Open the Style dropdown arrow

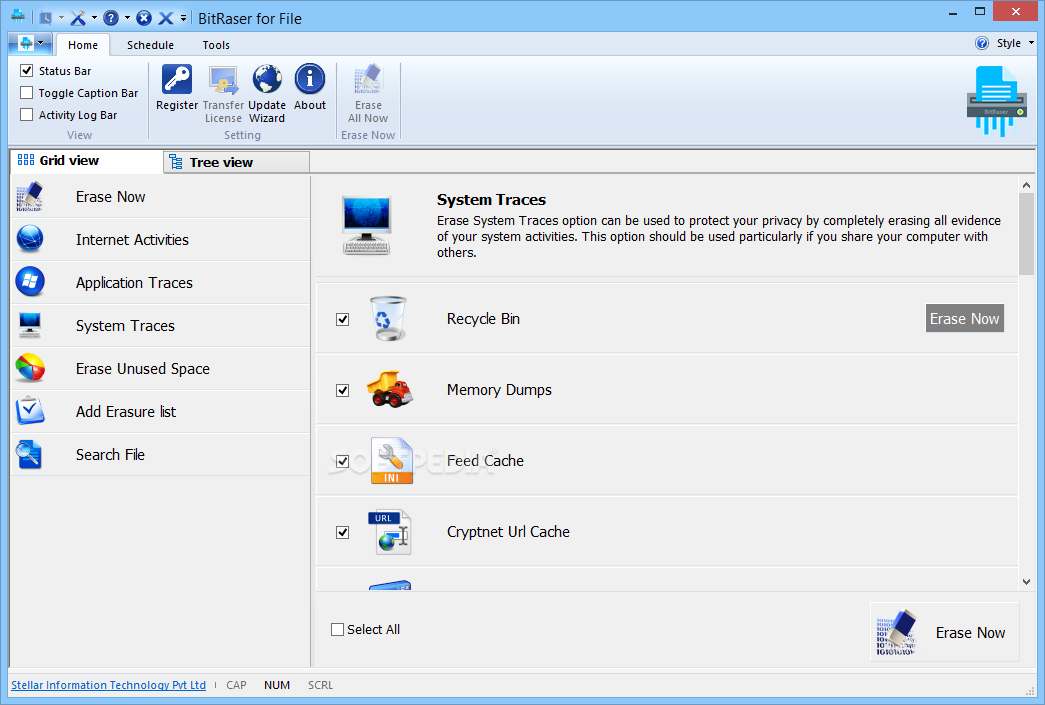pyautogui.click(x=1031, y=43)
